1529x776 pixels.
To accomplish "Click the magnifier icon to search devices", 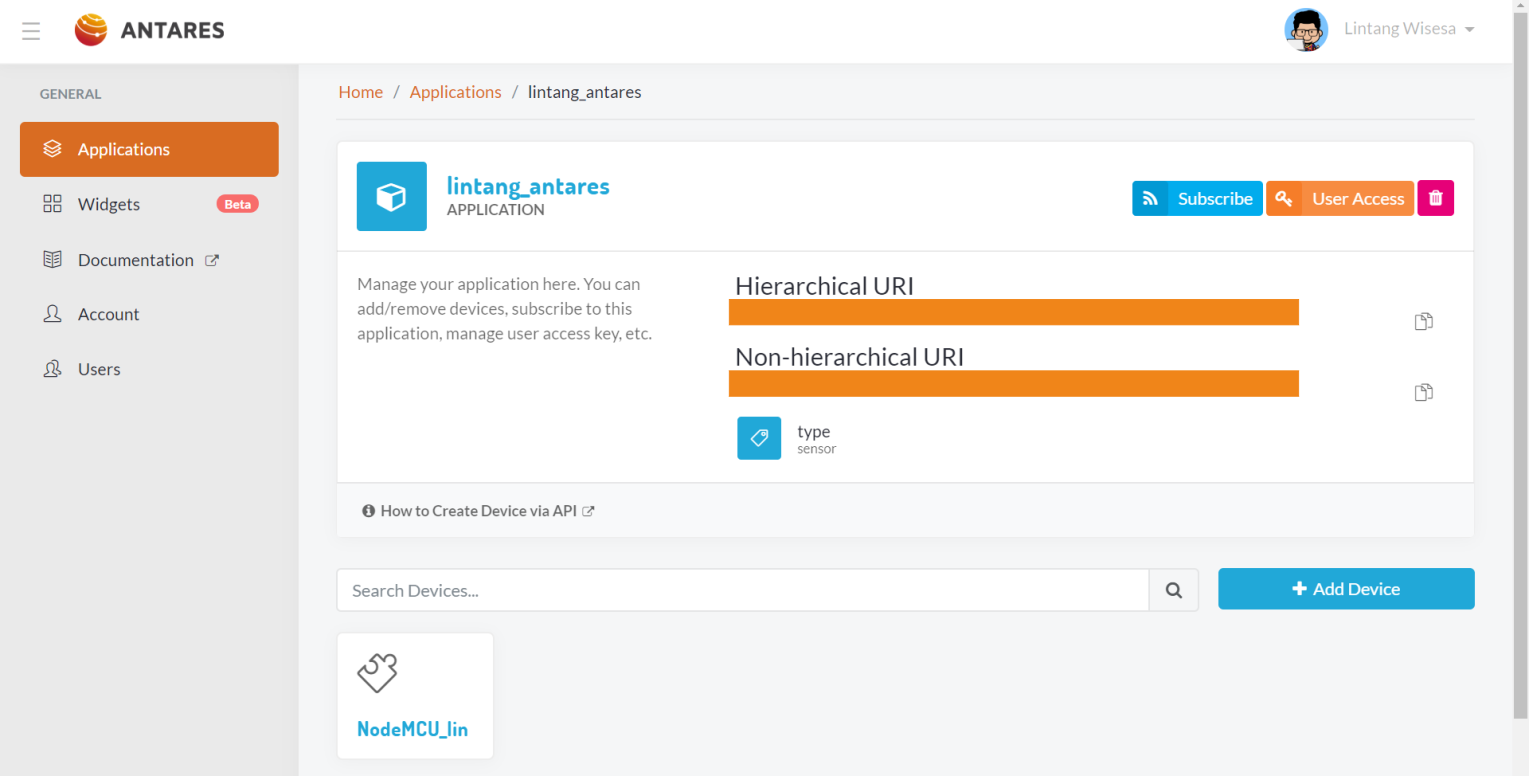I will [1173, 590].
